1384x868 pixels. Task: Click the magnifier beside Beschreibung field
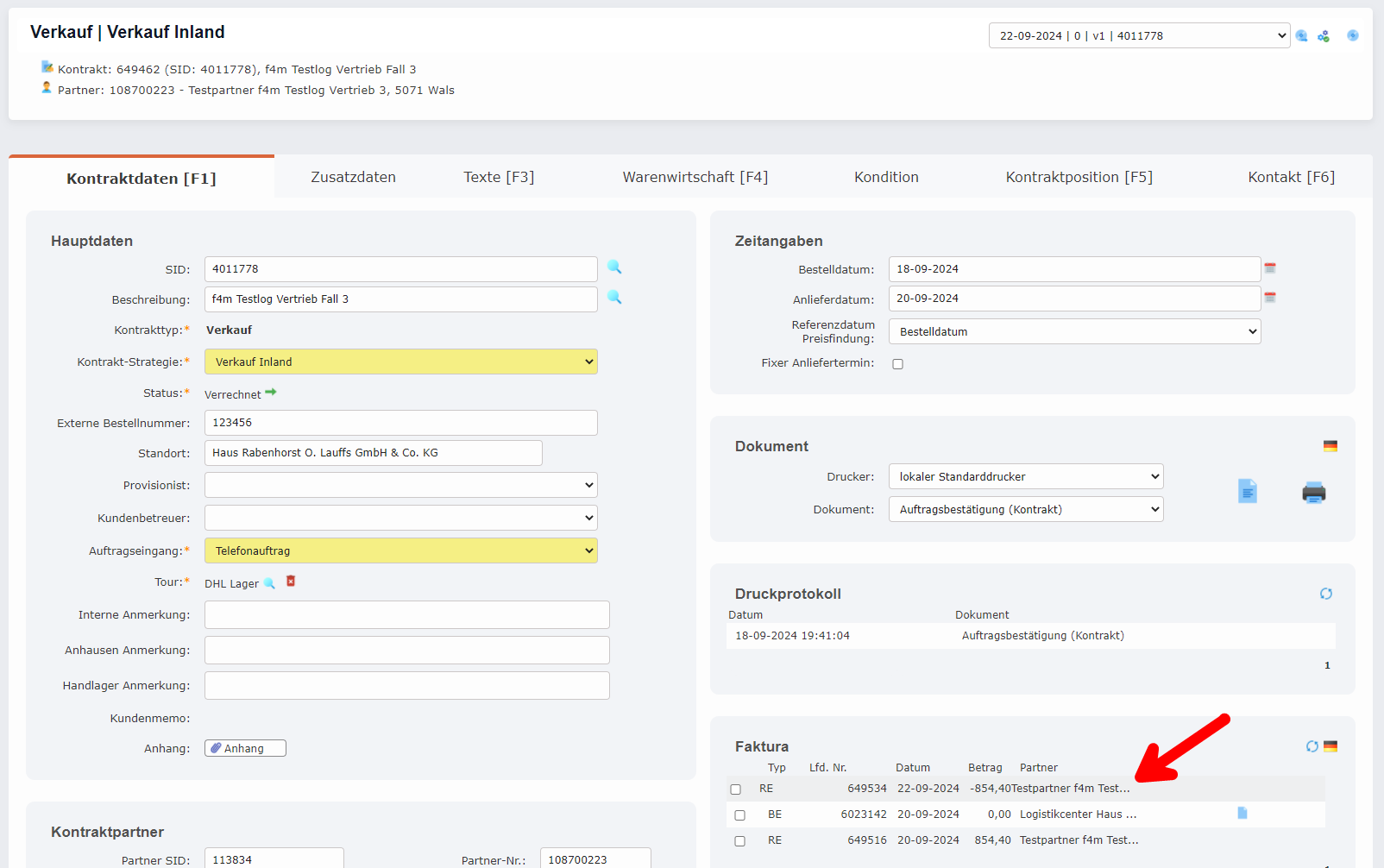[x=613, y=299]
